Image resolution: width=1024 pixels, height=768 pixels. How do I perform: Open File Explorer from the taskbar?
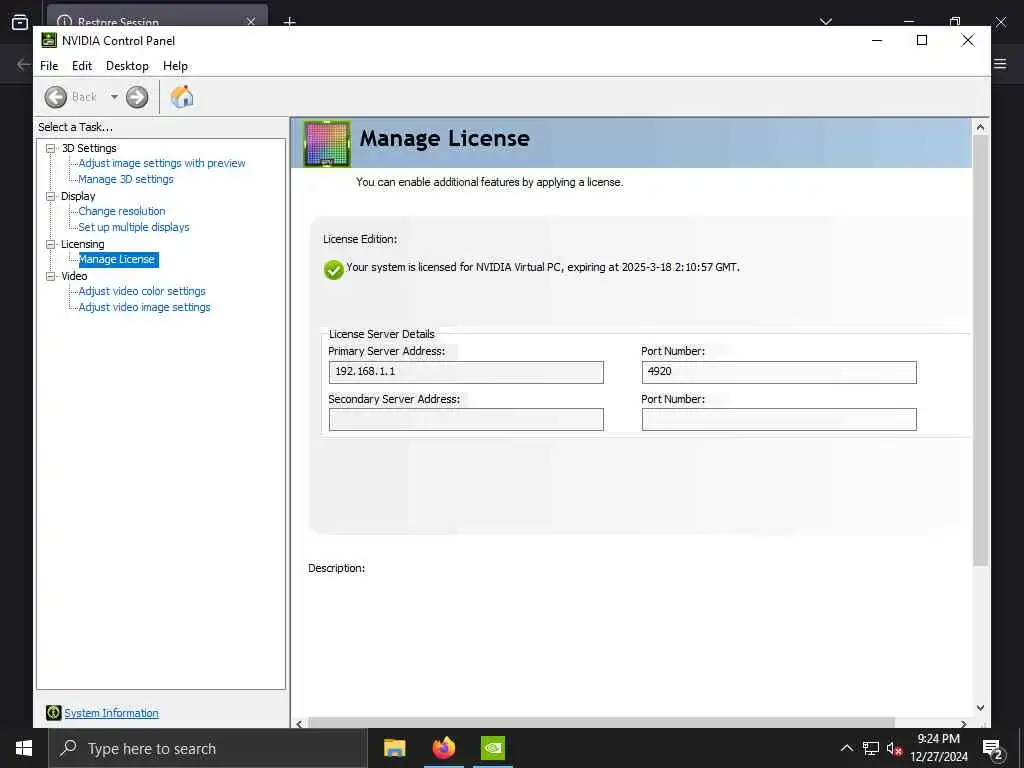[x=394, y=748]
